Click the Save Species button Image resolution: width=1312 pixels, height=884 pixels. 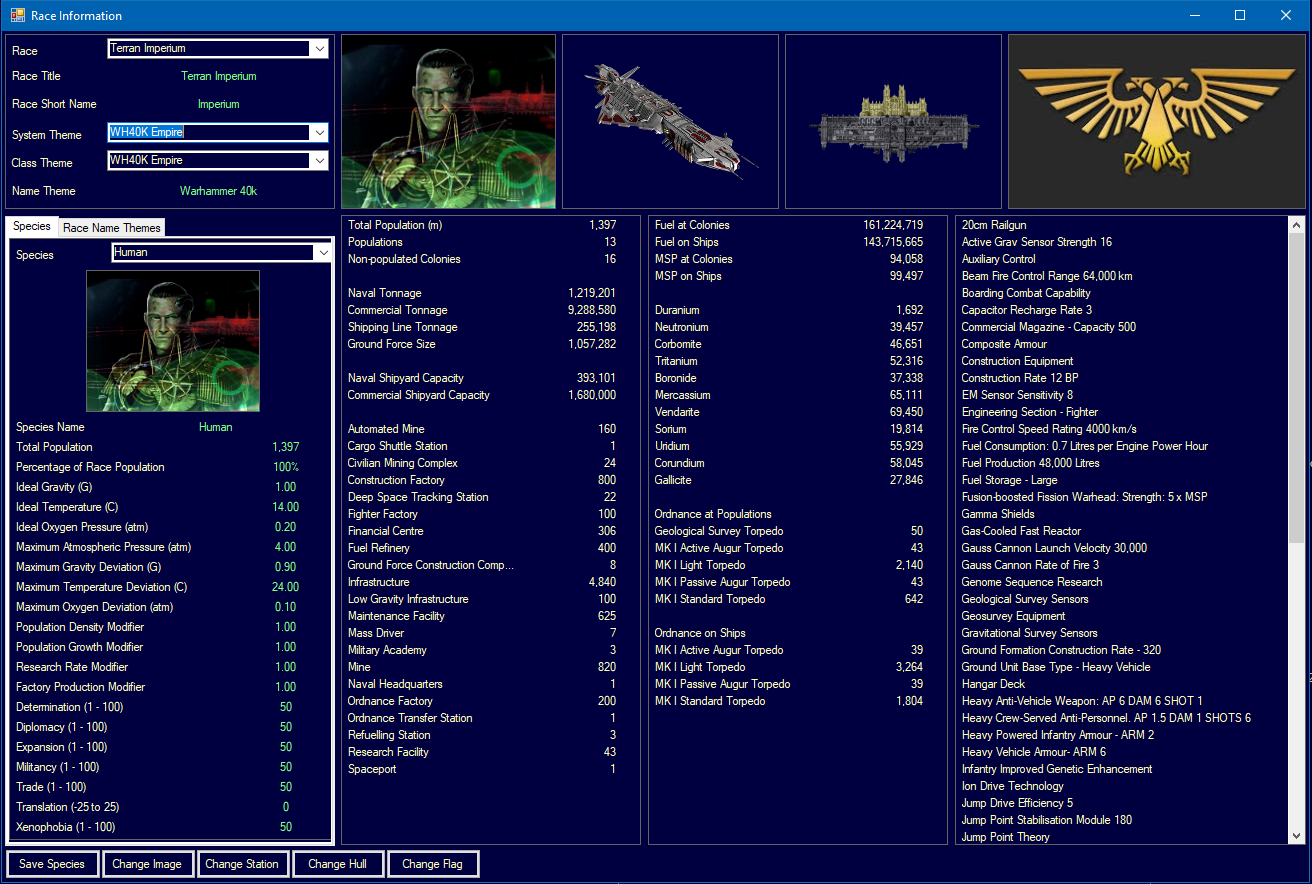[x=52, y=864]
